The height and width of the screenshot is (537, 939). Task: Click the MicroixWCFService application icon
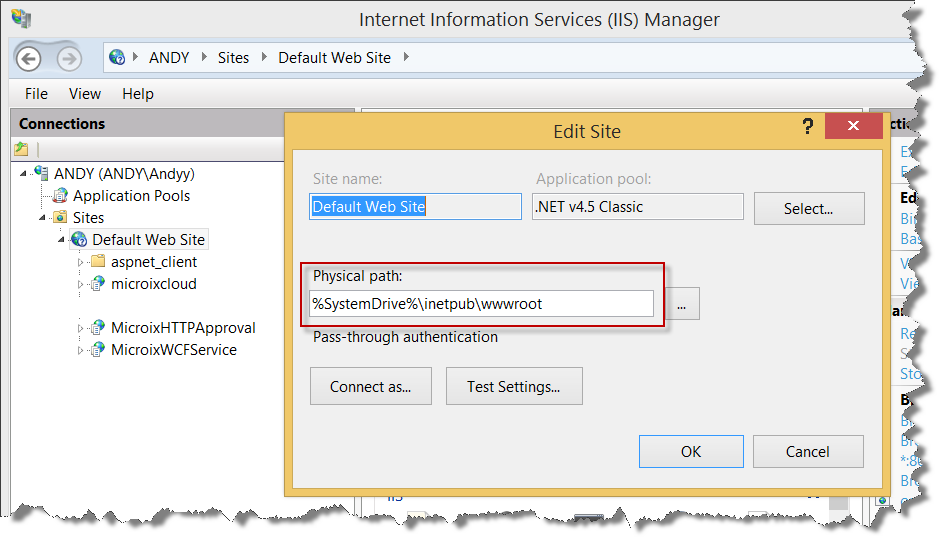(x=98, y=350)
